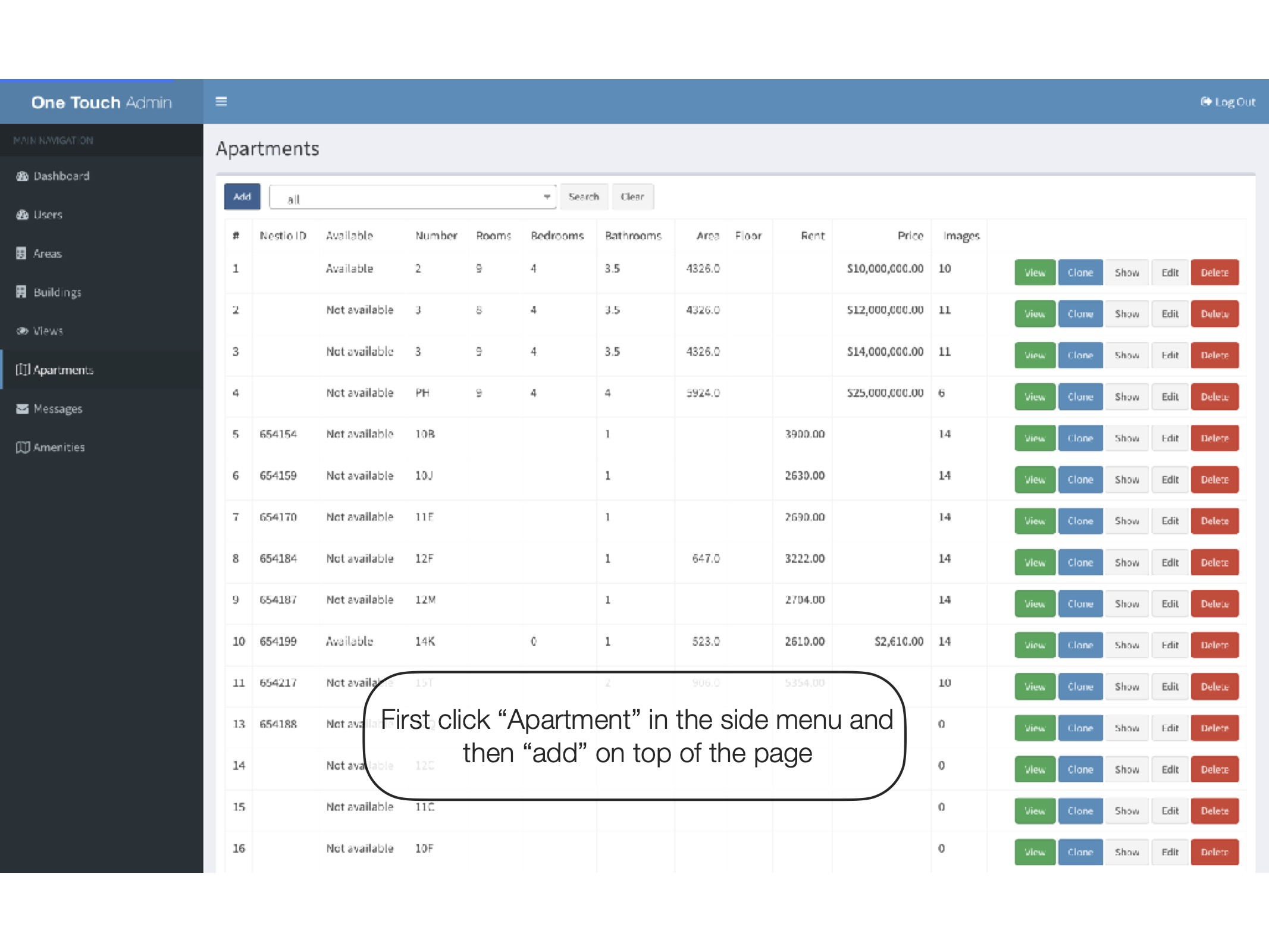Click the Log Out icon

tap(1206, 102)
